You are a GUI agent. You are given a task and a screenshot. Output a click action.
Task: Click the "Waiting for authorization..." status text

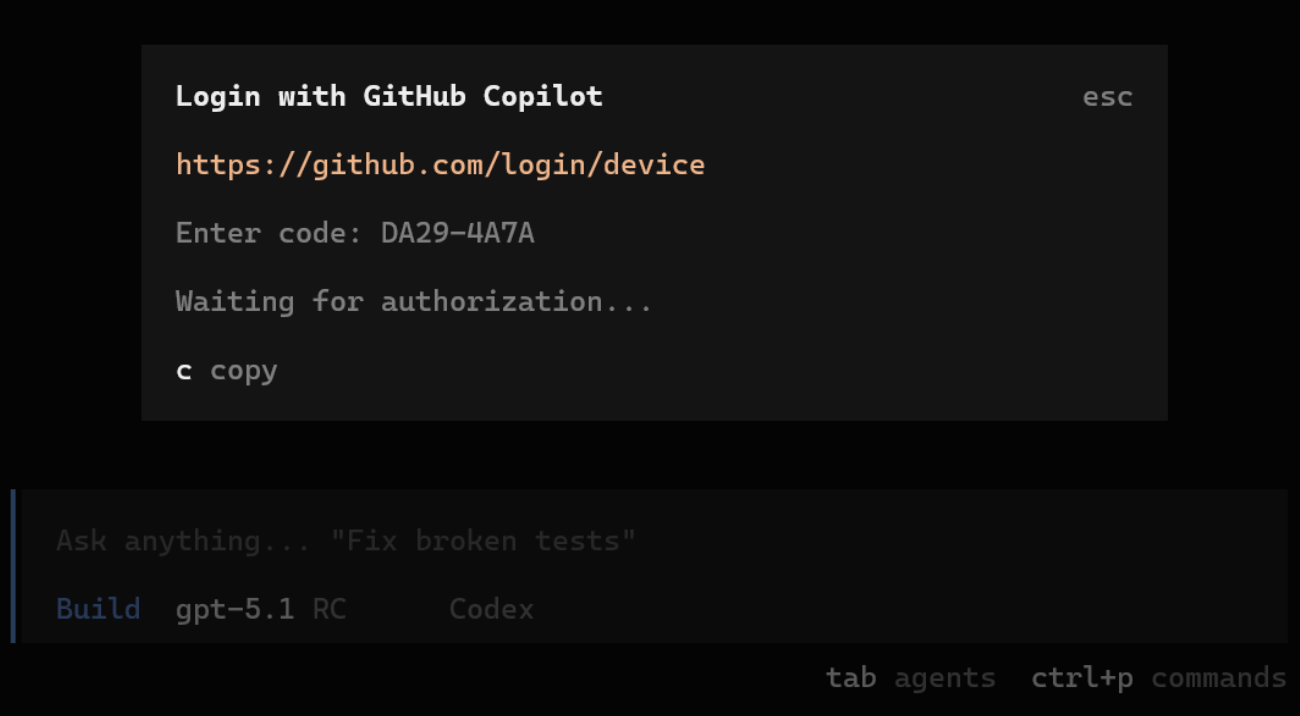pos(413,301)
